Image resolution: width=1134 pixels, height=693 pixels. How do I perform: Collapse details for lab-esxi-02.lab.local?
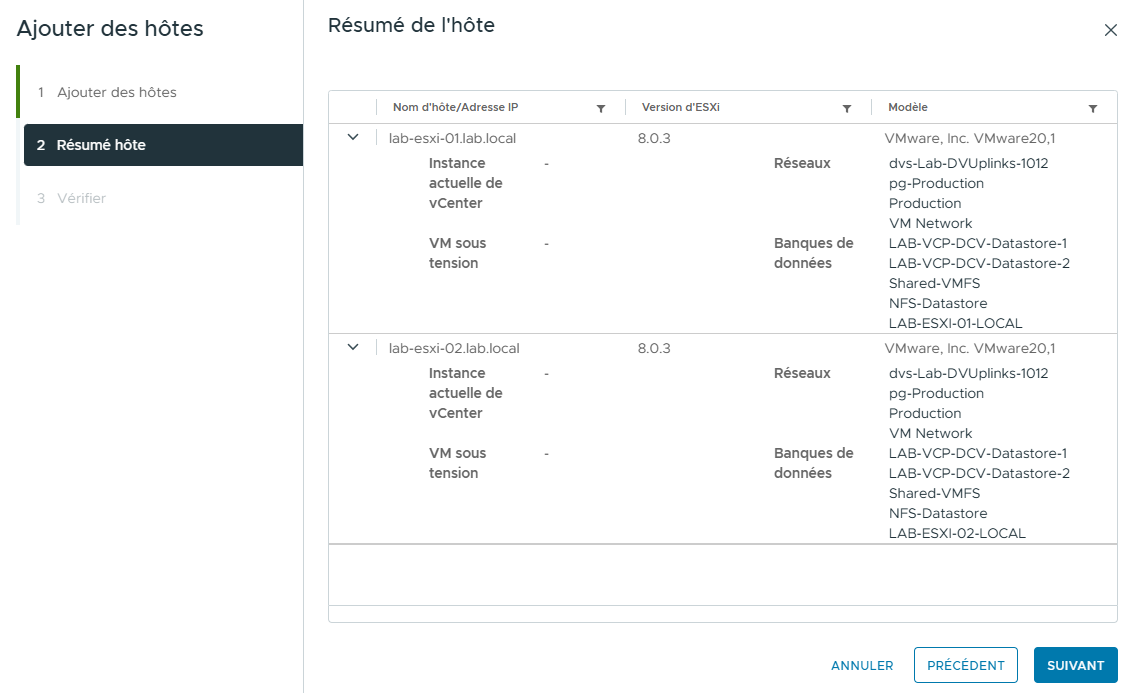click(x=352, y=348)
